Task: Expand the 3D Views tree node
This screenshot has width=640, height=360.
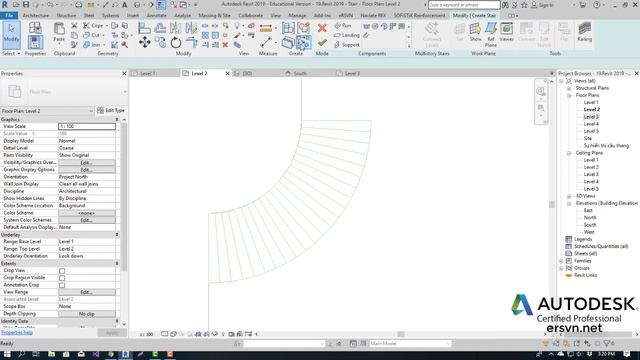Action: [569, 196]
